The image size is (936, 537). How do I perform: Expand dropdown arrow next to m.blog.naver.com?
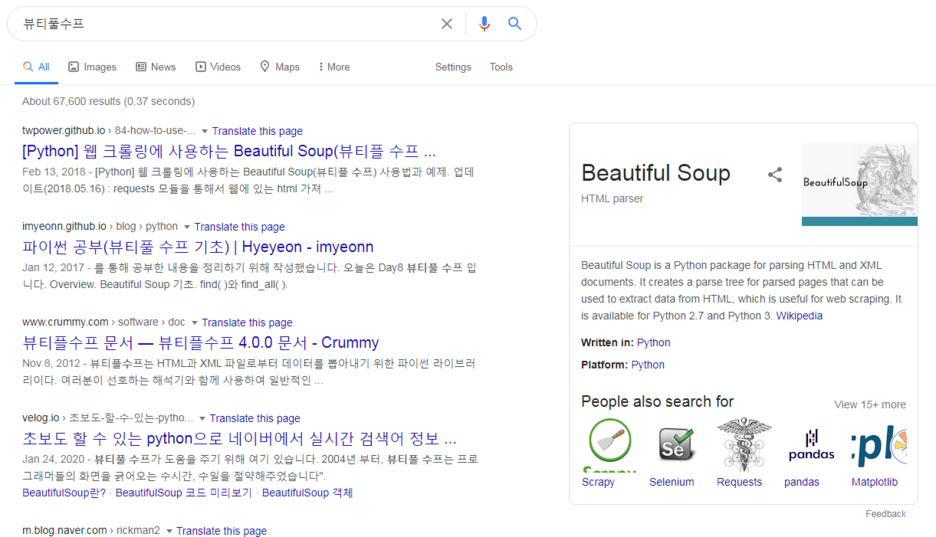(169, 531)
